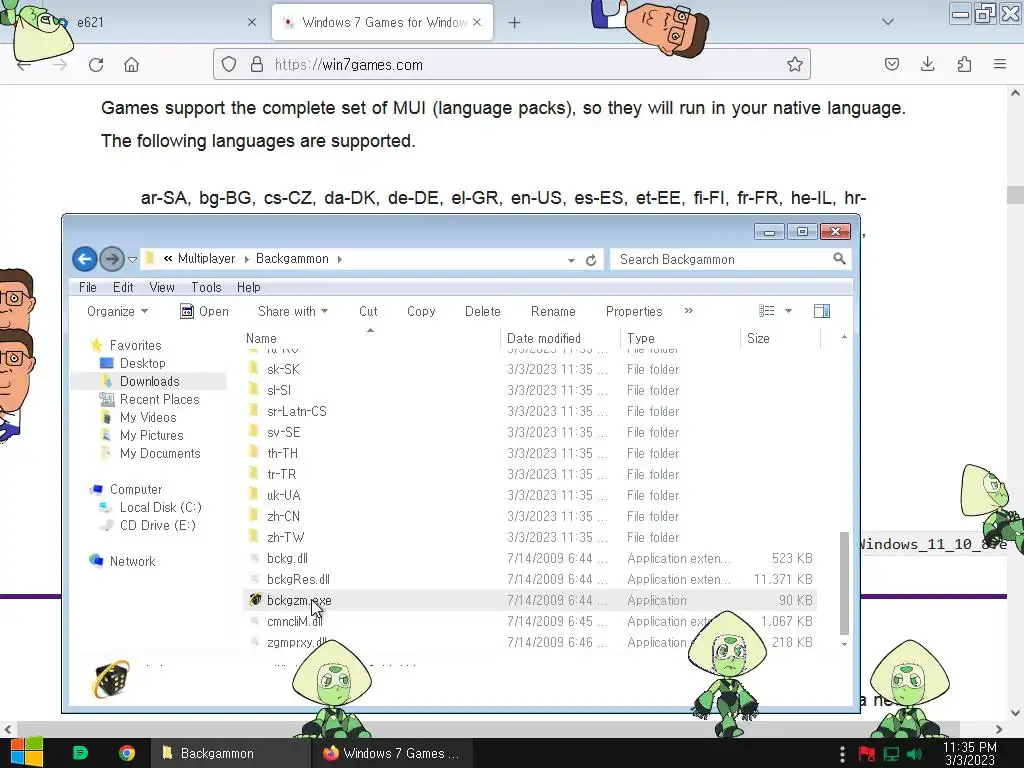
Task: Open the view options dropdown arrow
Action: 788,311
